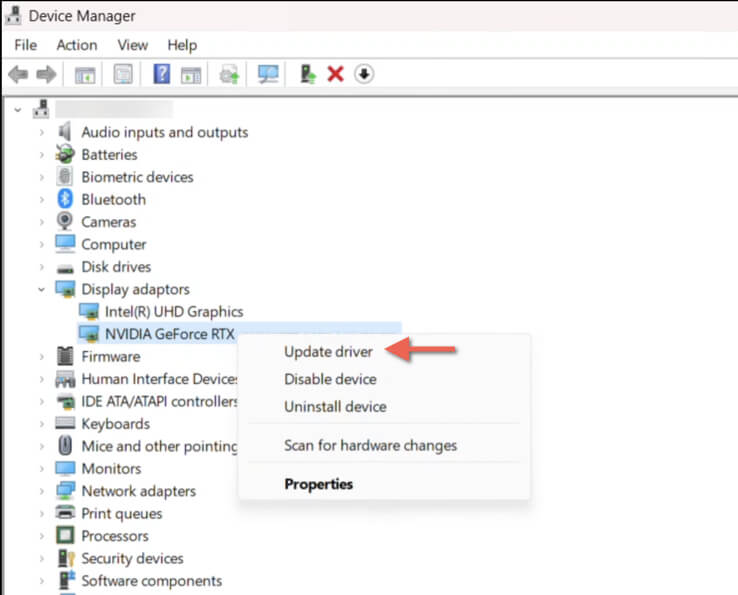The image size is (738, 595).
Task: Choose Update driver from context menu
Action: [x=329, y=352]
